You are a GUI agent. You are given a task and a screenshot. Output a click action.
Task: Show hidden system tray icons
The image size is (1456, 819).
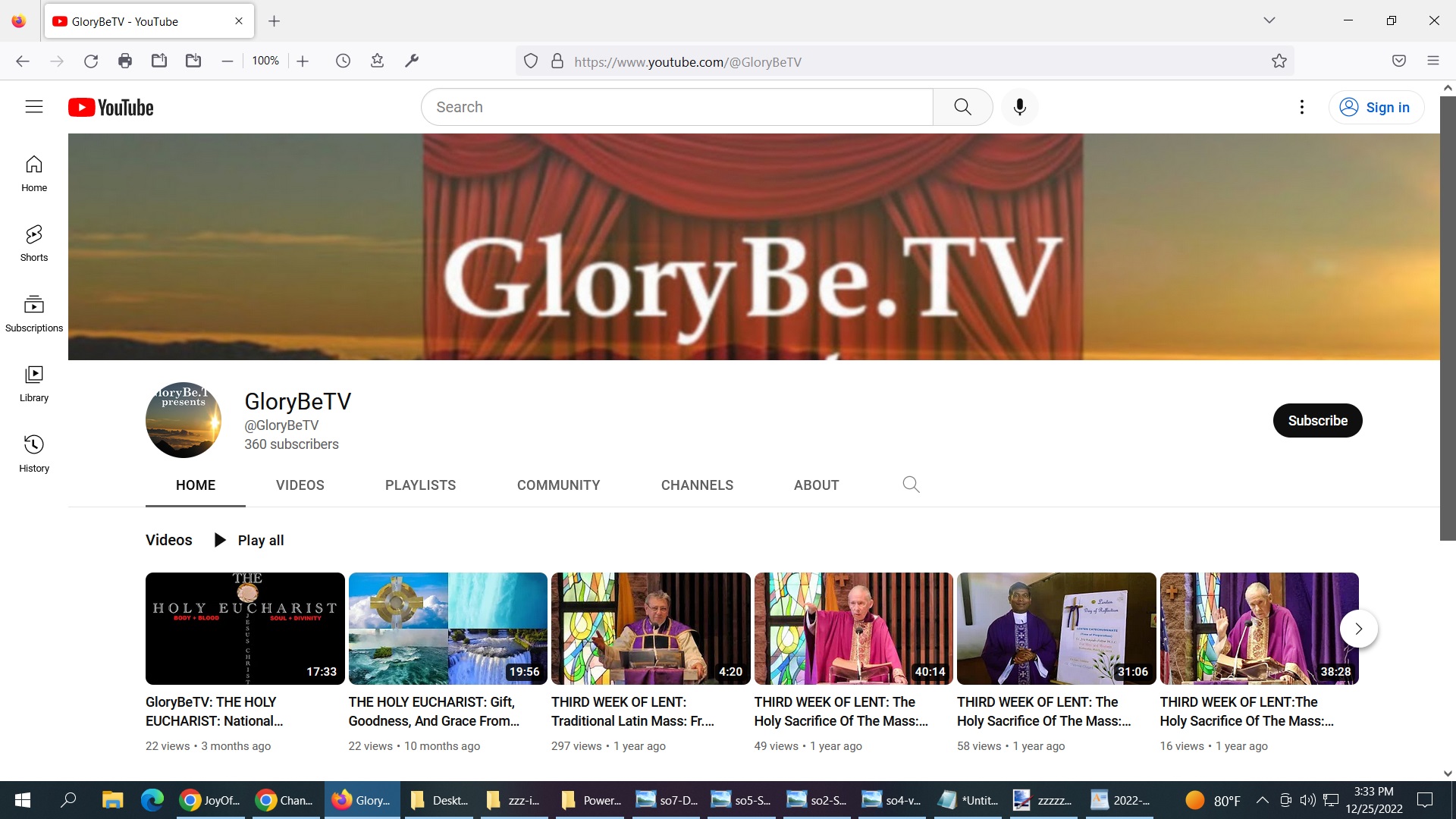click(x=1263, y=800)
